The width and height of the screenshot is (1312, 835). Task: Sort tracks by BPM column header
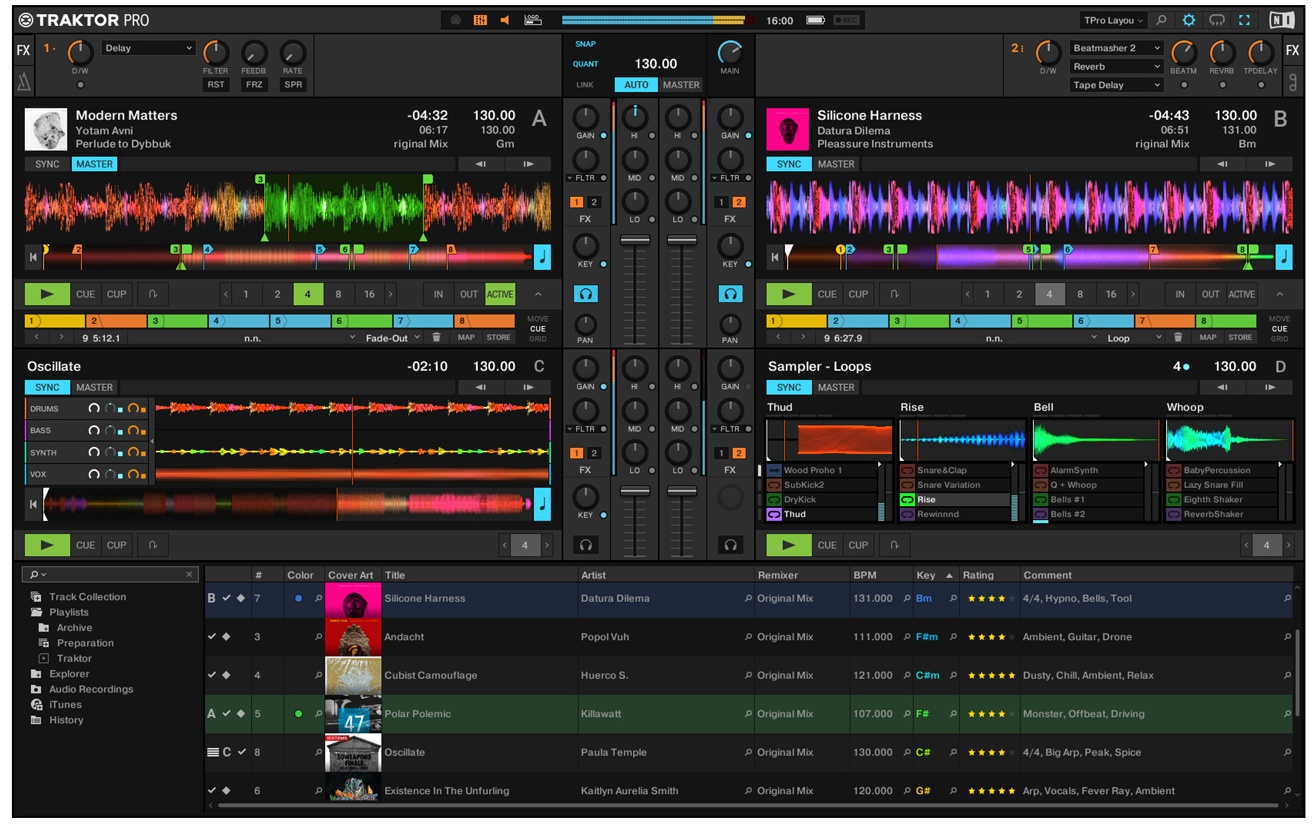coord(864,575)
